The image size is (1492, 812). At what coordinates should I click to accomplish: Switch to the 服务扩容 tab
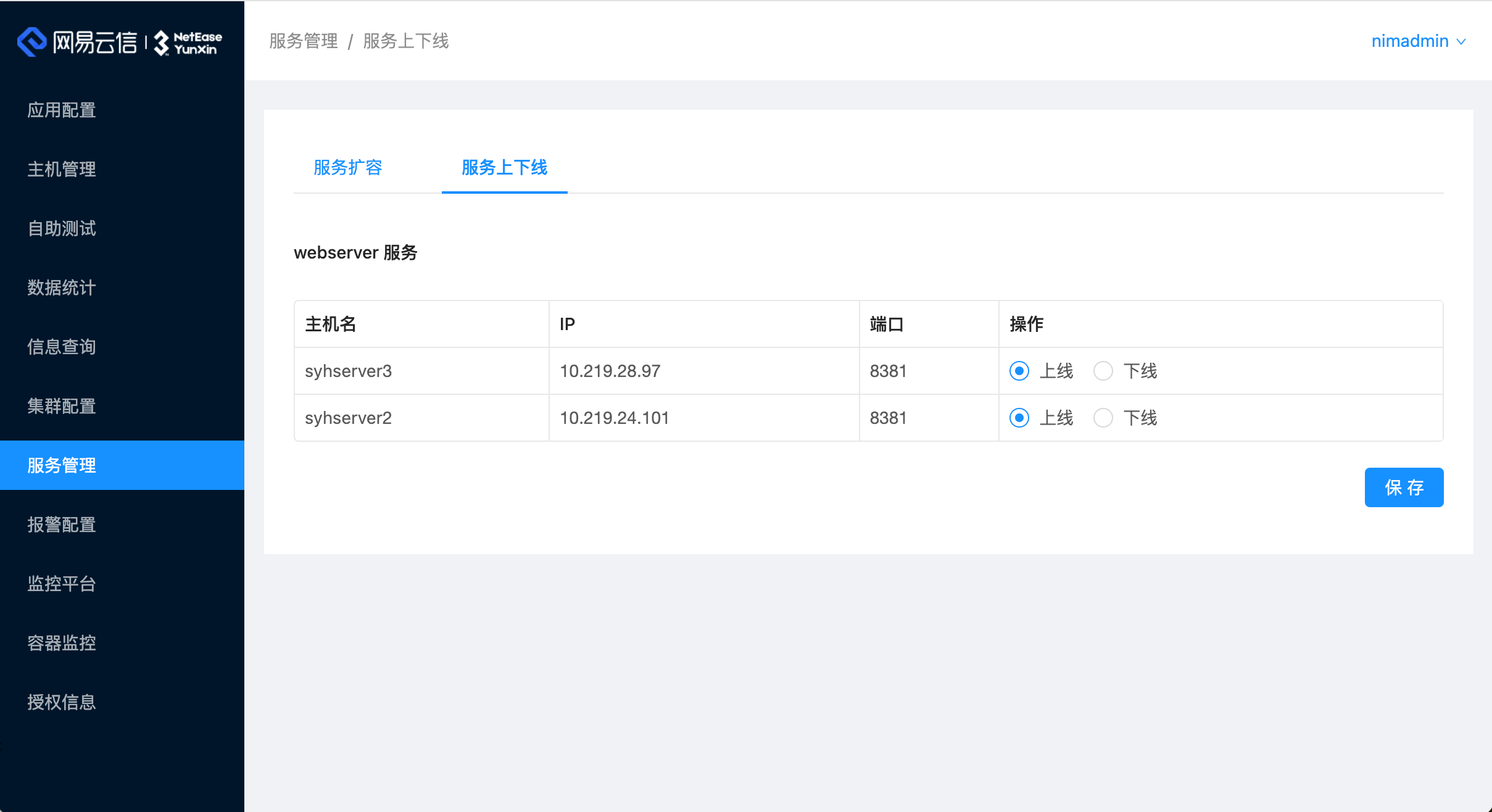click(349, 168)
